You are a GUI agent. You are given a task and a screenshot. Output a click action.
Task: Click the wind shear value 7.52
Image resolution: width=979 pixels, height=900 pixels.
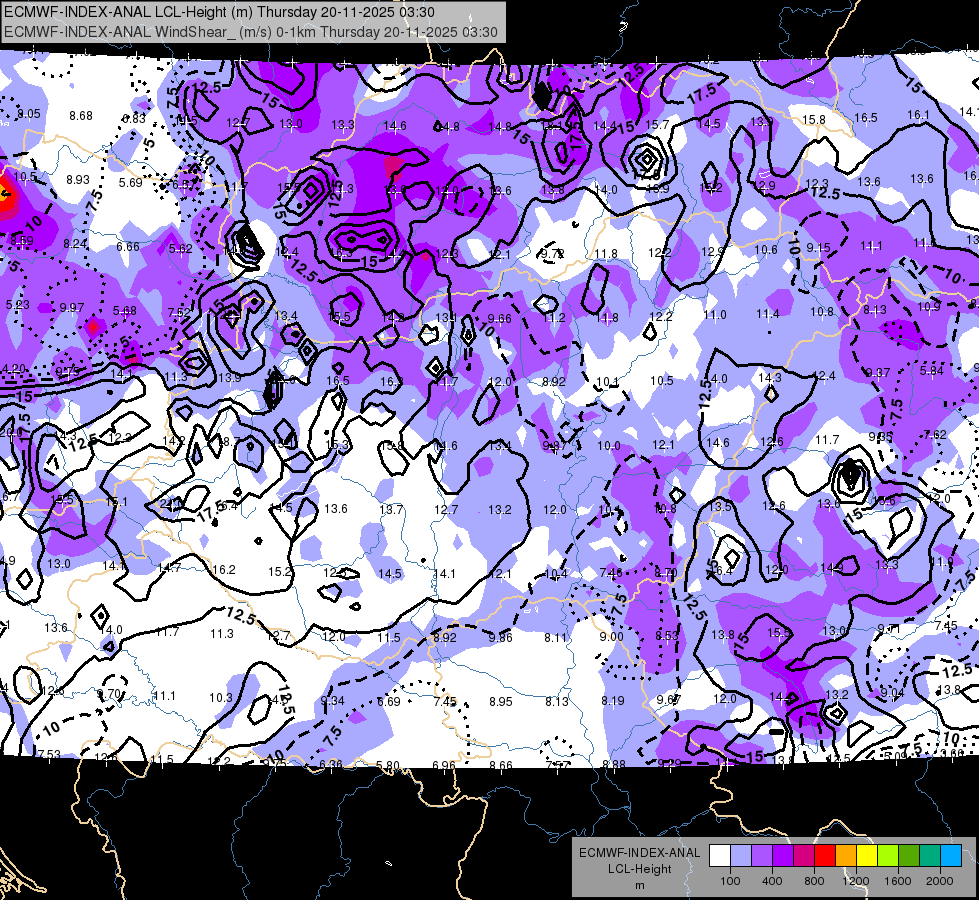[x=179, y=313]
